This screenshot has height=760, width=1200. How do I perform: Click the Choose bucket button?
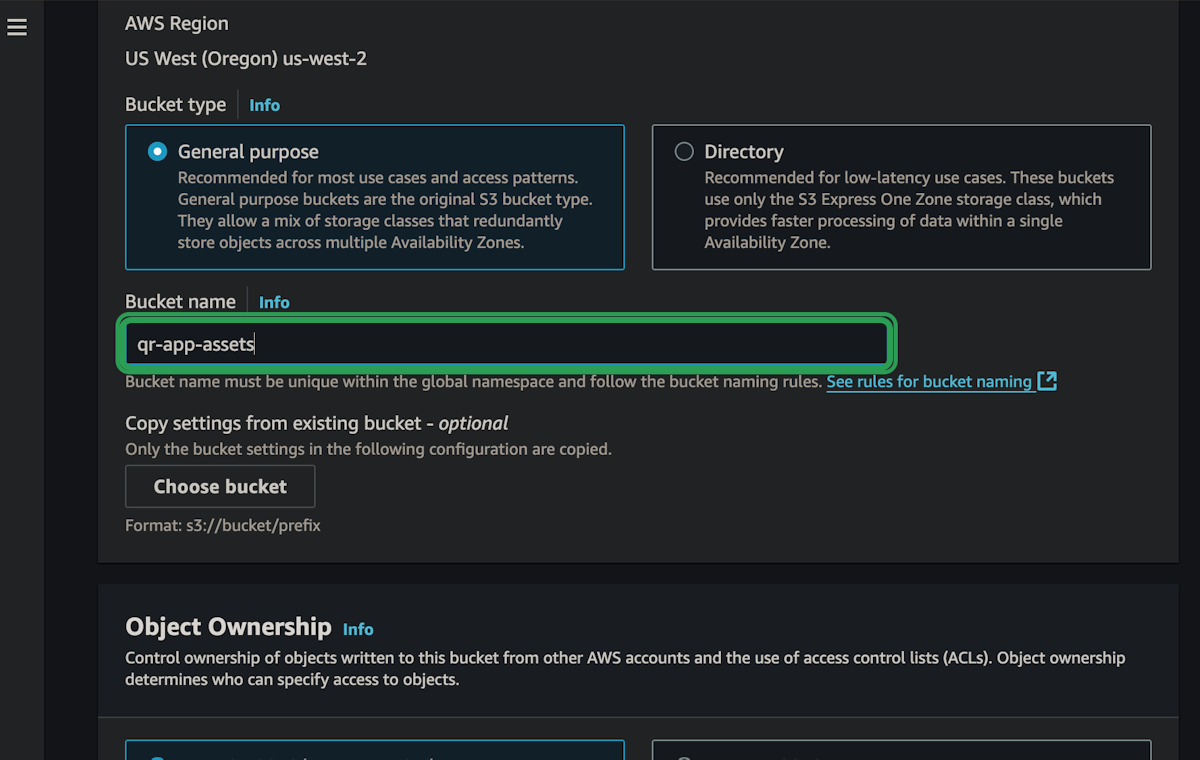point(220,486)
